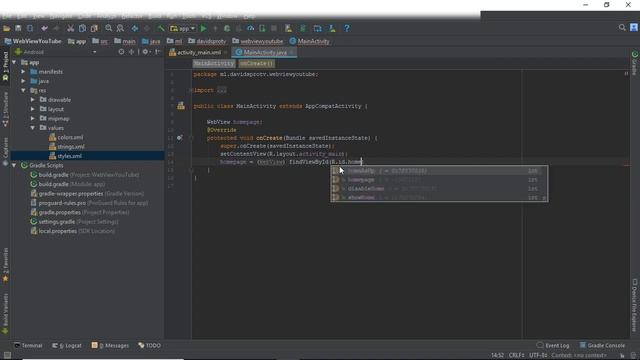Image resolution: width=640 pixels, height=360 pixels.
Task: Click the Make Project hammer icon
Action: point(161,28)
